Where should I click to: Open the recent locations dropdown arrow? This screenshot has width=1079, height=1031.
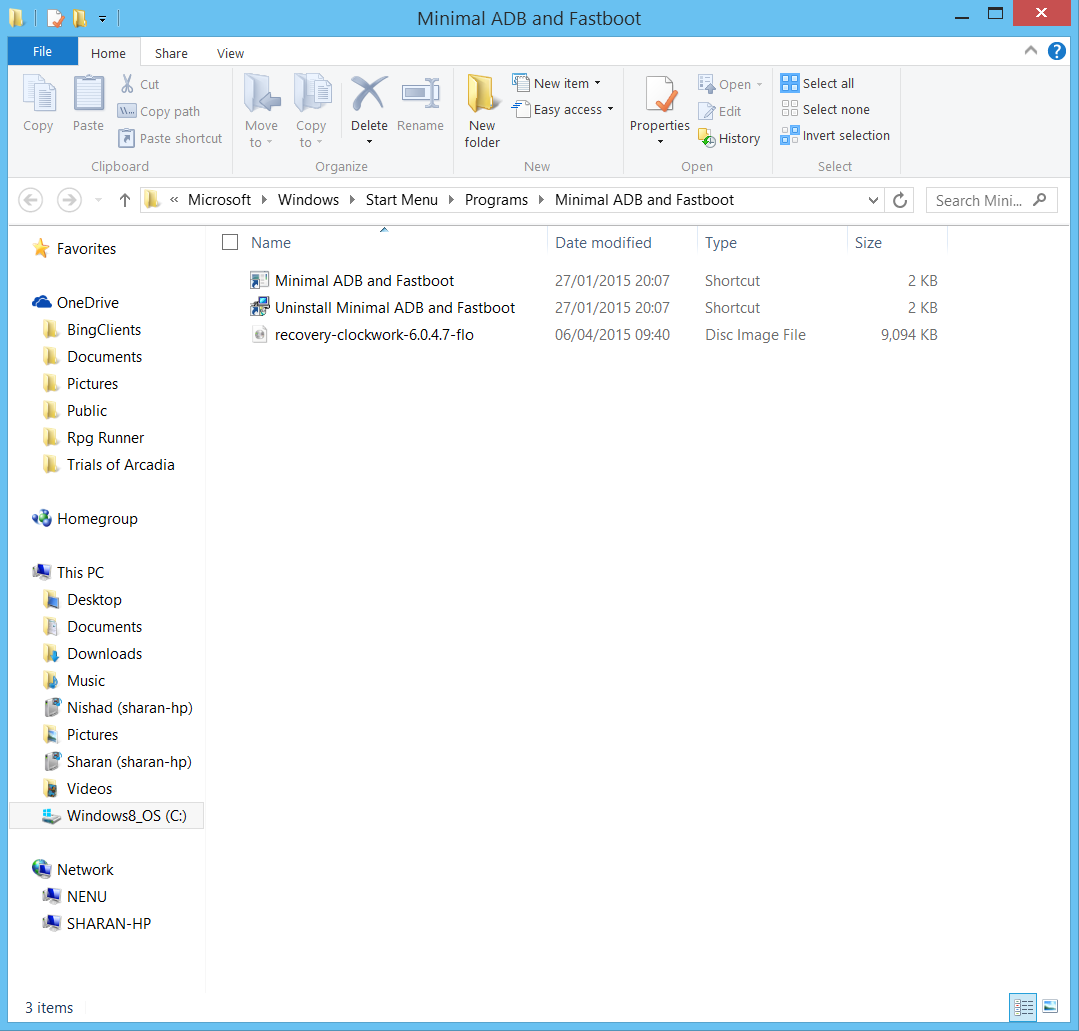98,200
